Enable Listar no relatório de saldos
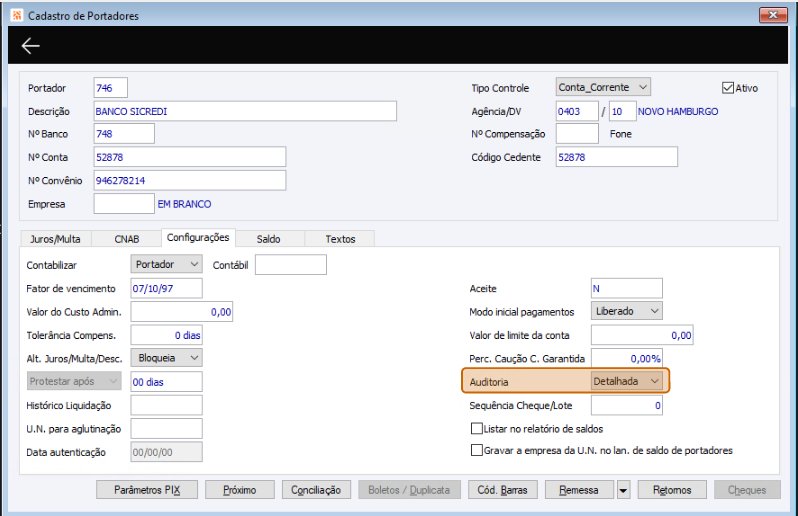The width and height of the screenshot is (798, 516). pos(477,428)
